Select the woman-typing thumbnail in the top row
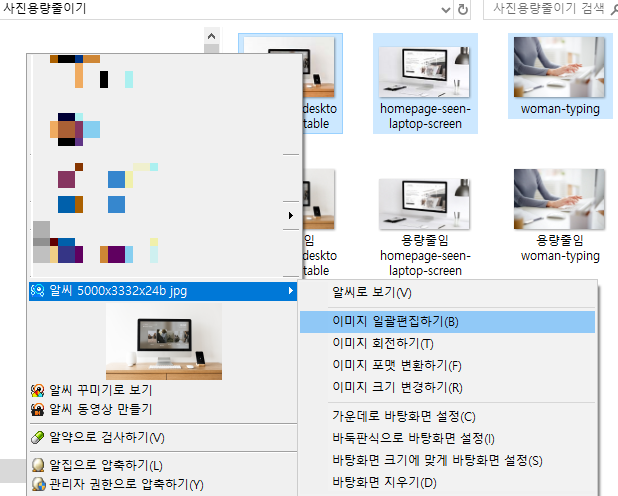The image size is (618, 496). (559, 67)
